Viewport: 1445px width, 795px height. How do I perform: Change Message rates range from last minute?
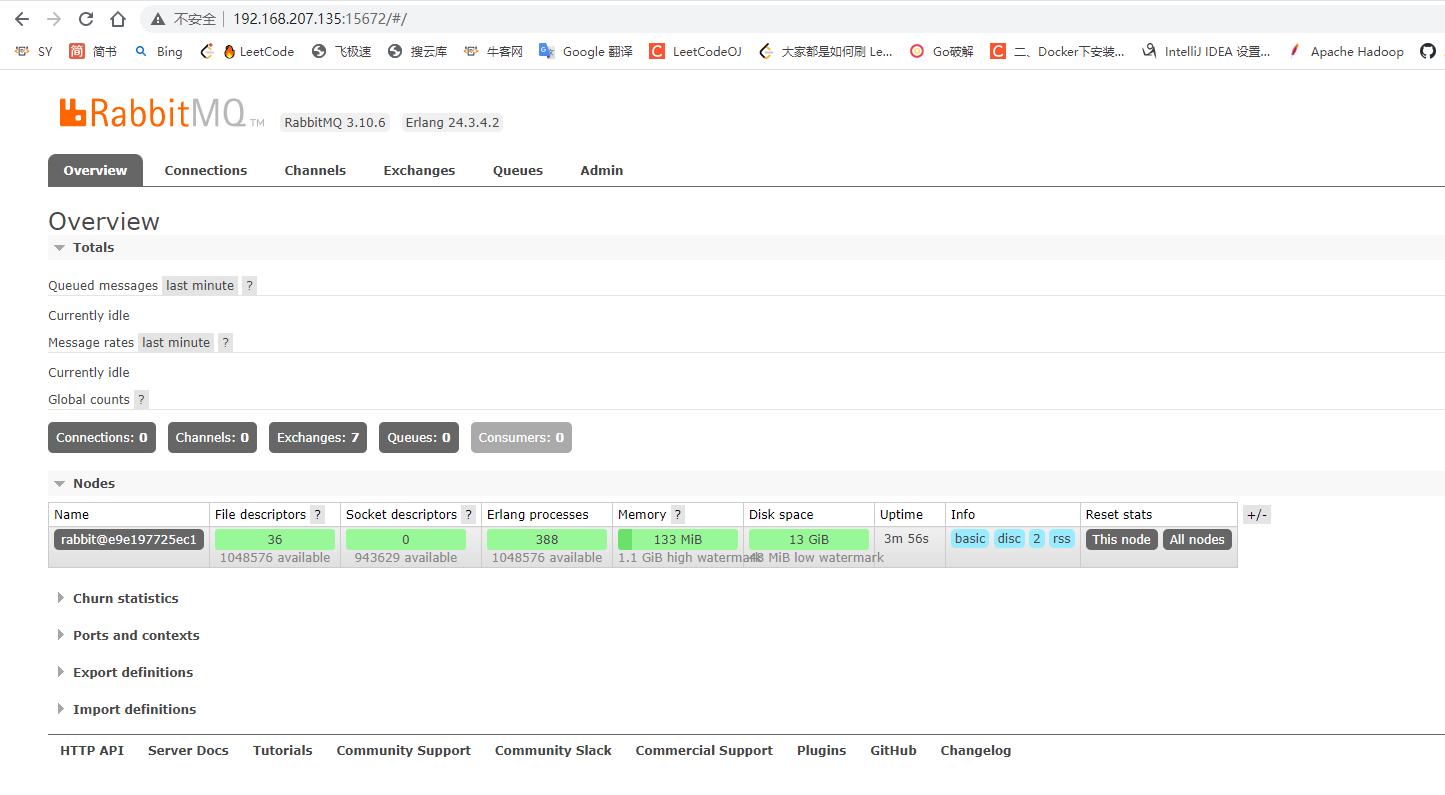(176, 342)
